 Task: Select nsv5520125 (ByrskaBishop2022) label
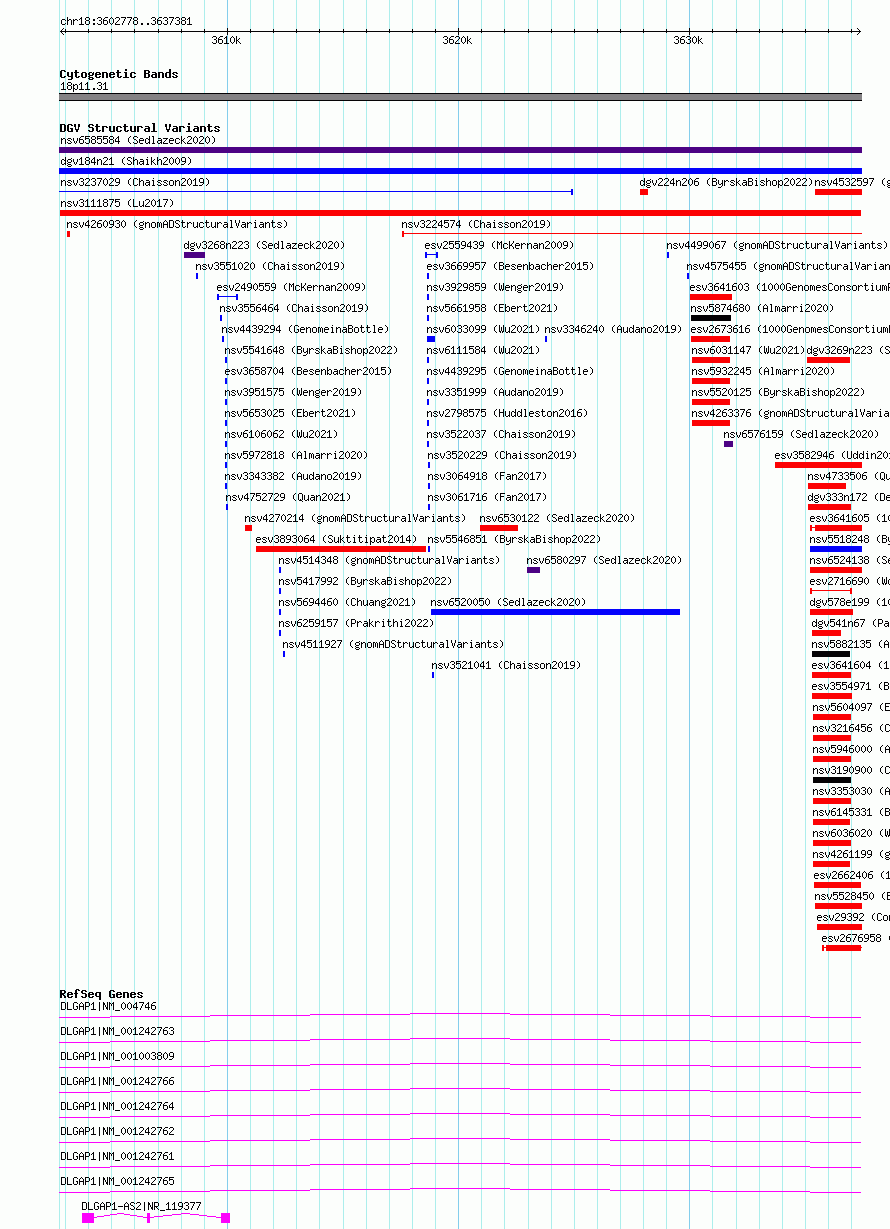[778, 392]
